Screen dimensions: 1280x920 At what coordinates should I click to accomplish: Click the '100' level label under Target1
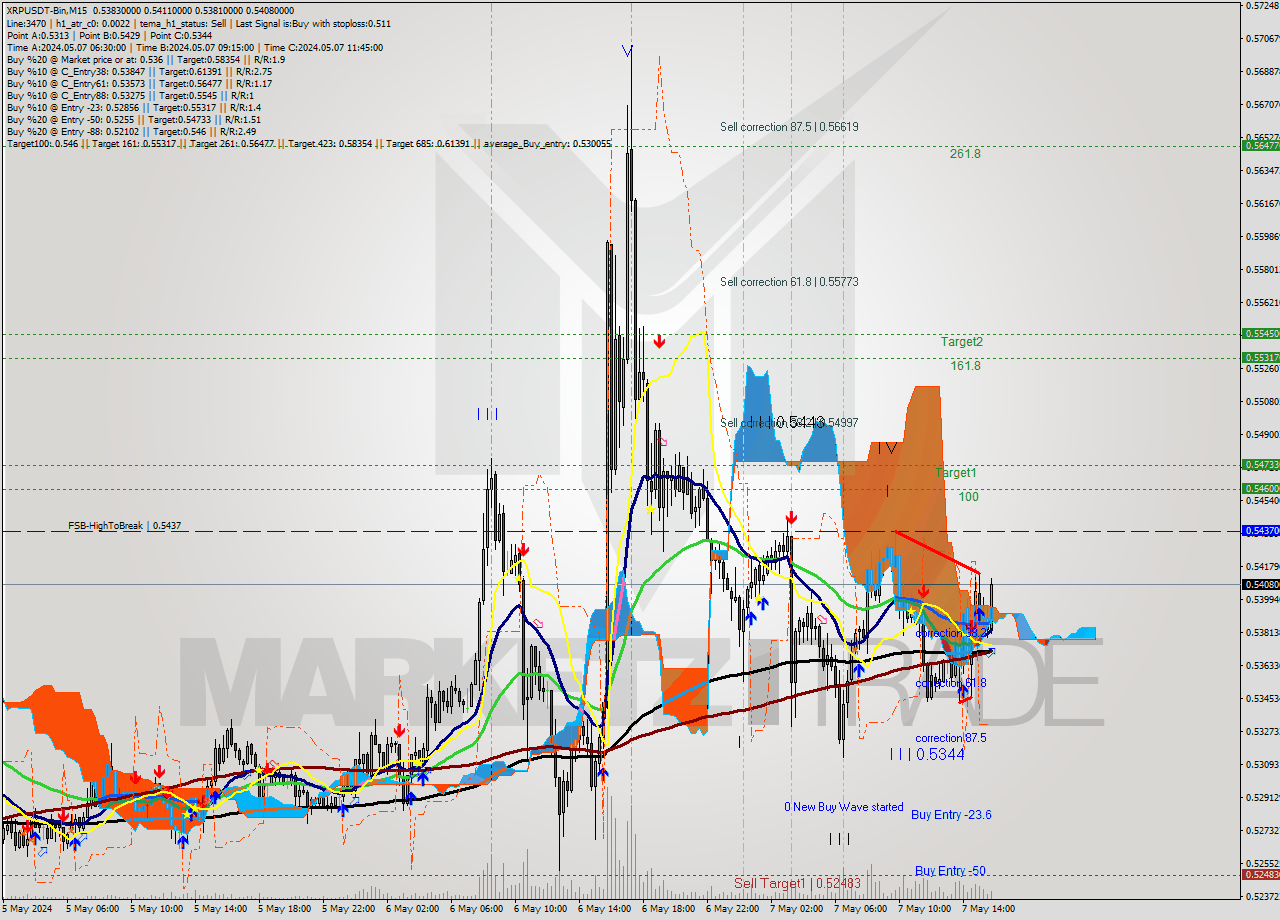click(x=968, y=497)
